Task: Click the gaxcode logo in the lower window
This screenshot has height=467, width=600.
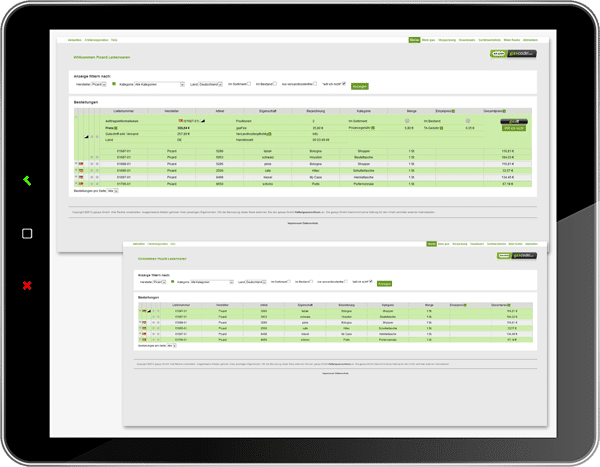Action: (x=517, y=255)
